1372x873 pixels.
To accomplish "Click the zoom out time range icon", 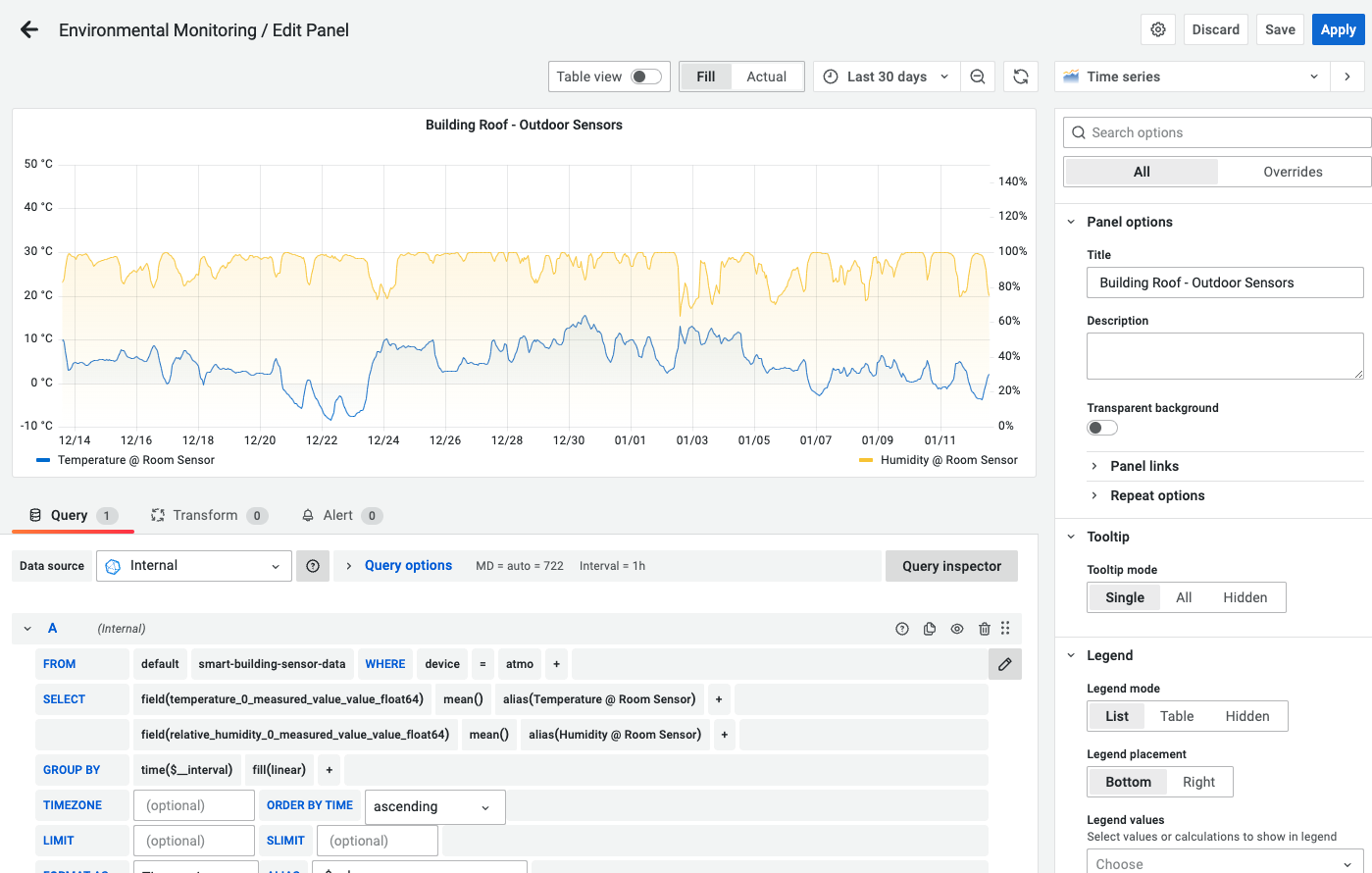I will (978, 77).
